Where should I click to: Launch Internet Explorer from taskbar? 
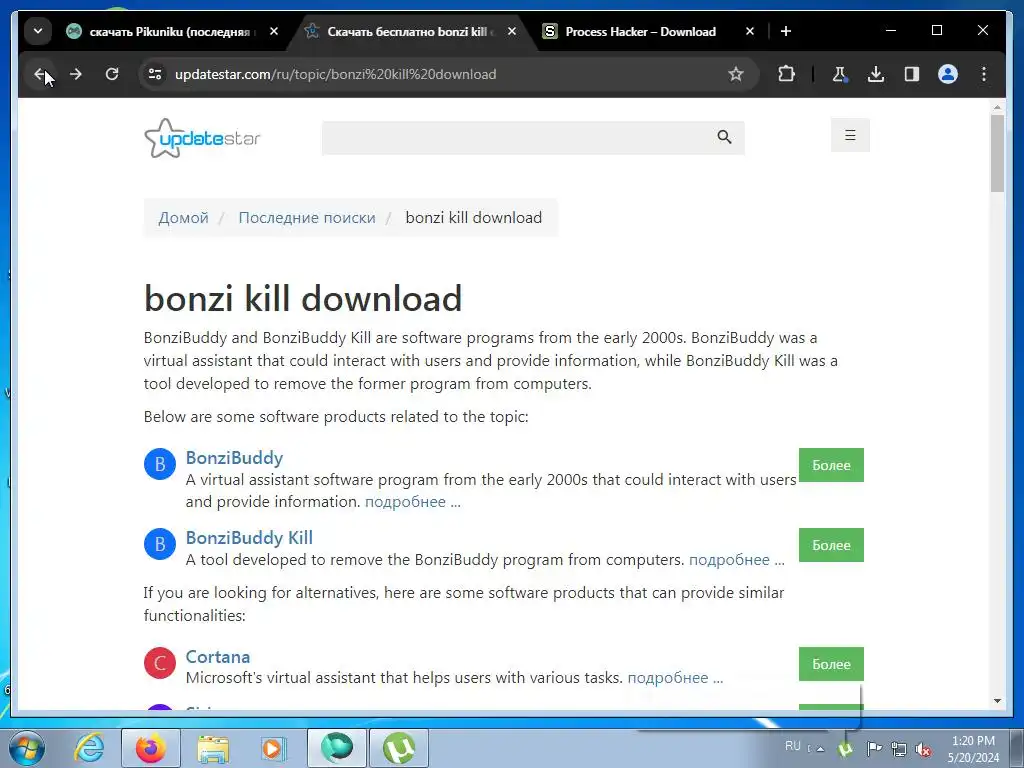(x=88, y=748)
